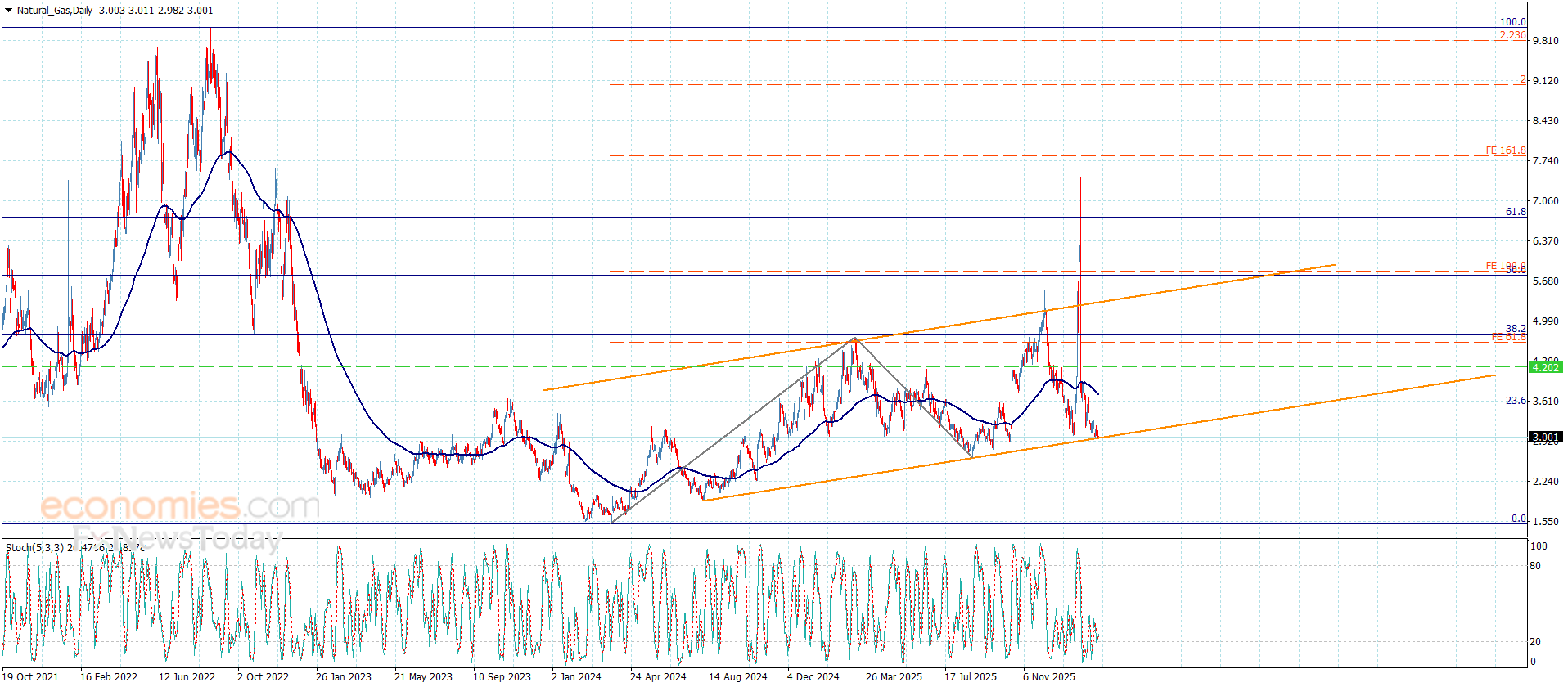Click the 9.810 price axis value

pos(1545,41)
